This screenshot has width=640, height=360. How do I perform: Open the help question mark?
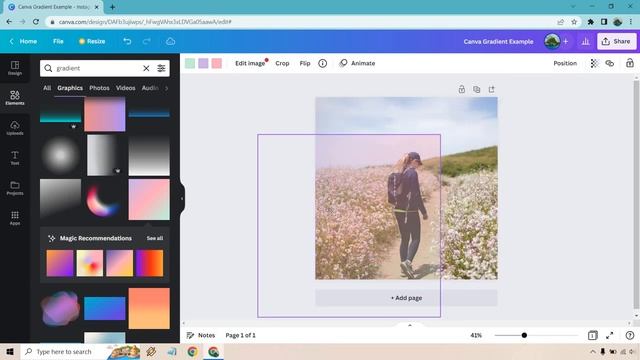630,335
